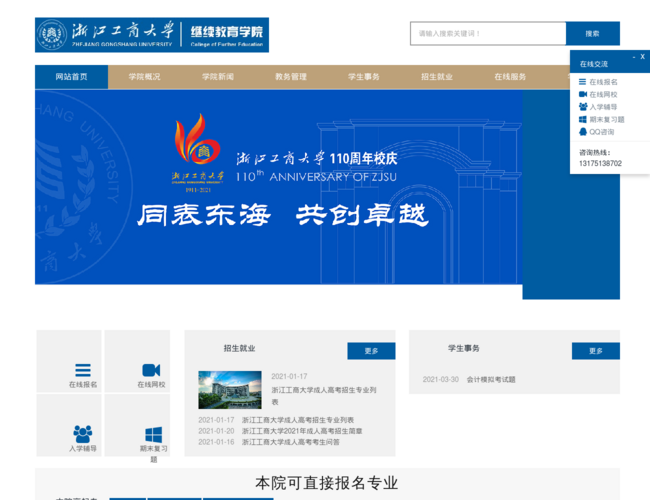Viewport: 650px width, 500px height.
Task: Open the 会计模拟考试题 link
Action: [491, 379]
